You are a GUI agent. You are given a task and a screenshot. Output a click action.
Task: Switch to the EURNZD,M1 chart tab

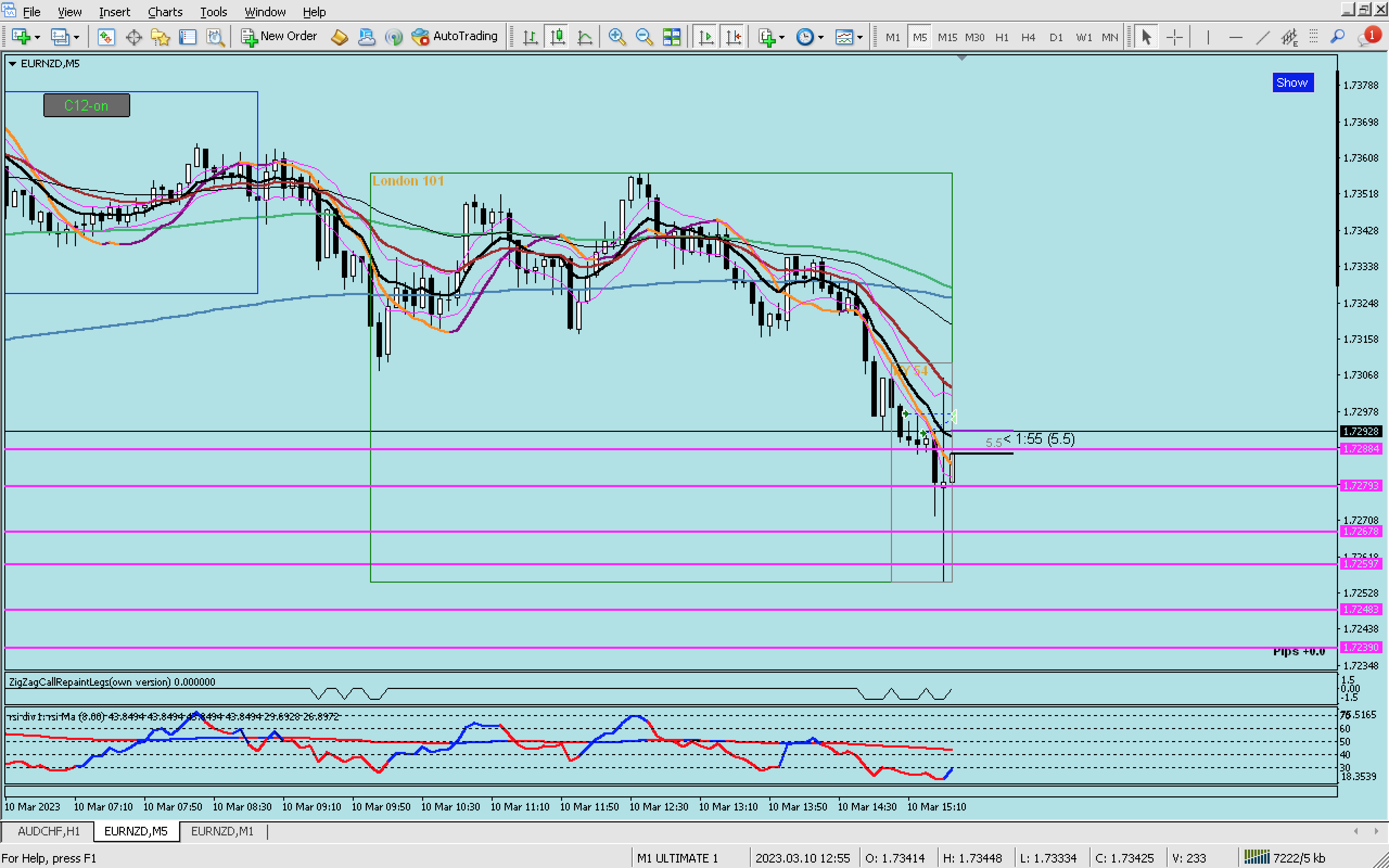coord(221,831)
